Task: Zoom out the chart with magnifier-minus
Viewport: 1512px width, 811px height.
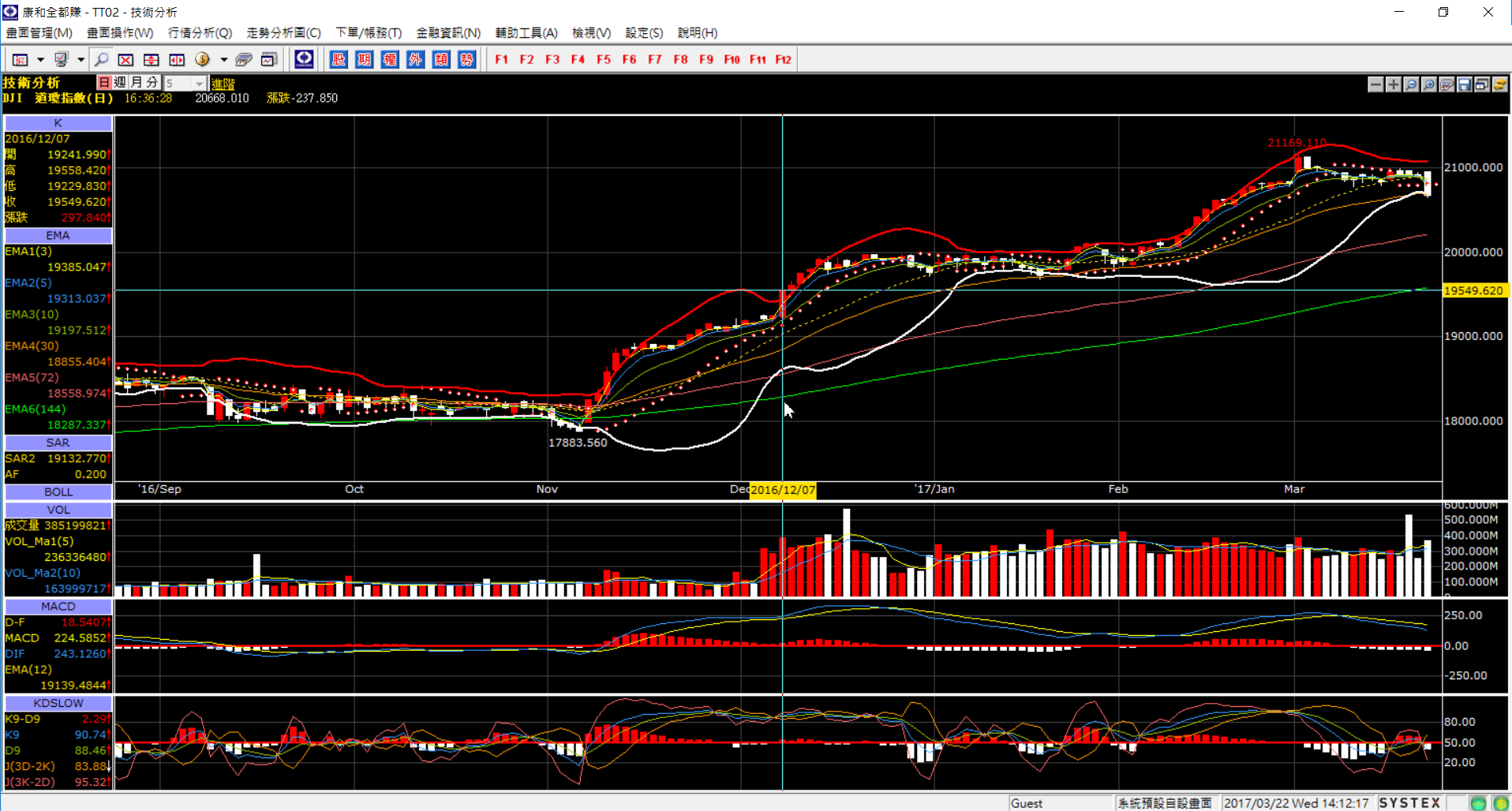Action: (x=1411, y=84)
